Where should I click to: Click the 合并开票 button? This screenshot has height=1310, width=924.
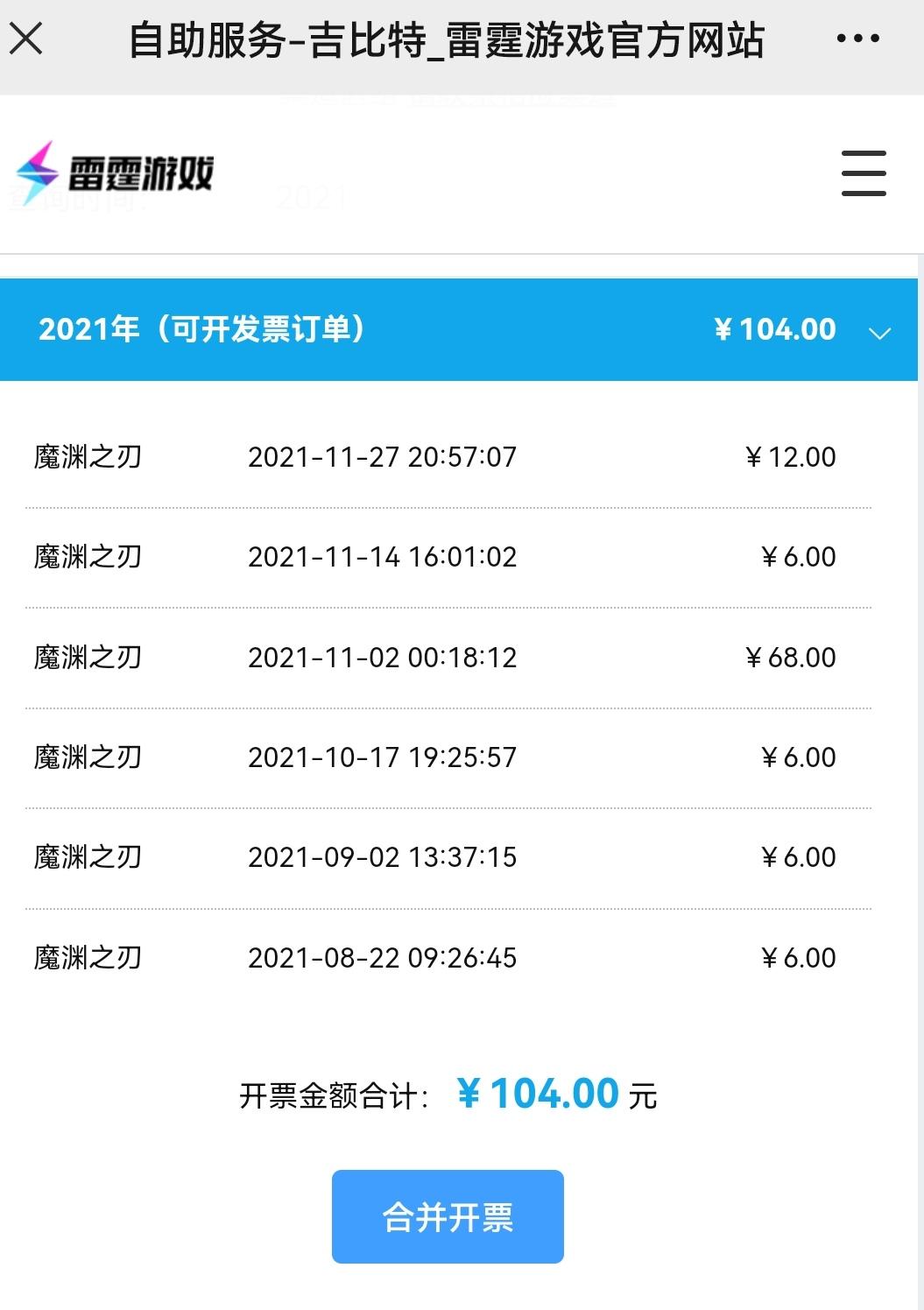coord(448,1216)
